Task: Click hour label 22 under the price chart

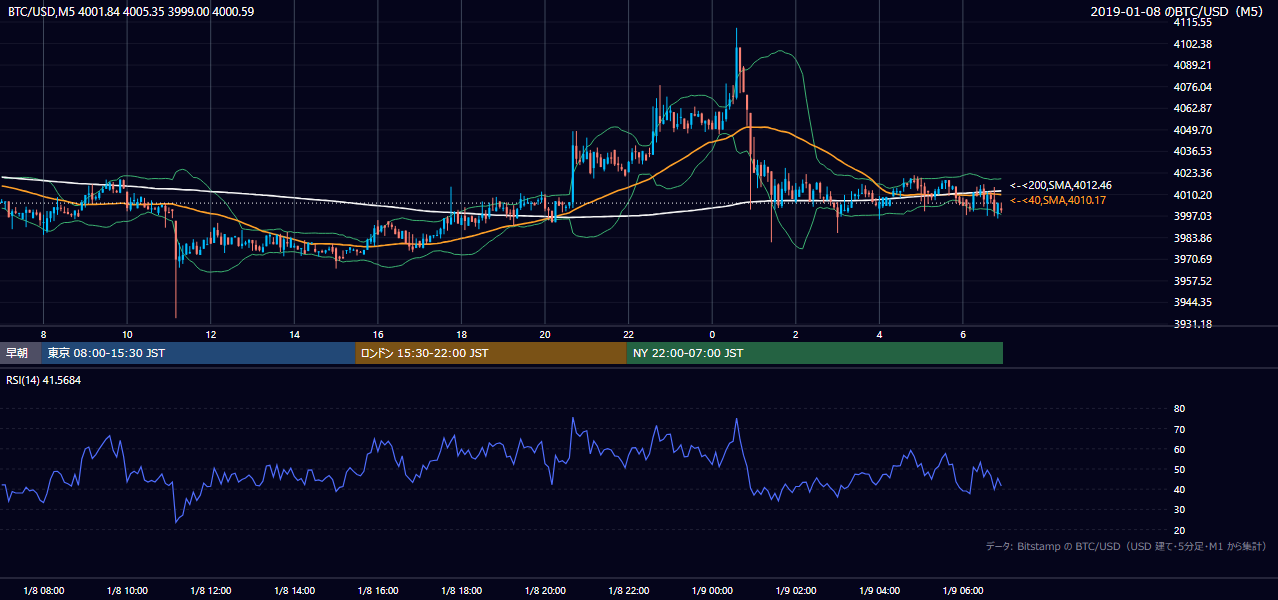Action: click(629, 334)
